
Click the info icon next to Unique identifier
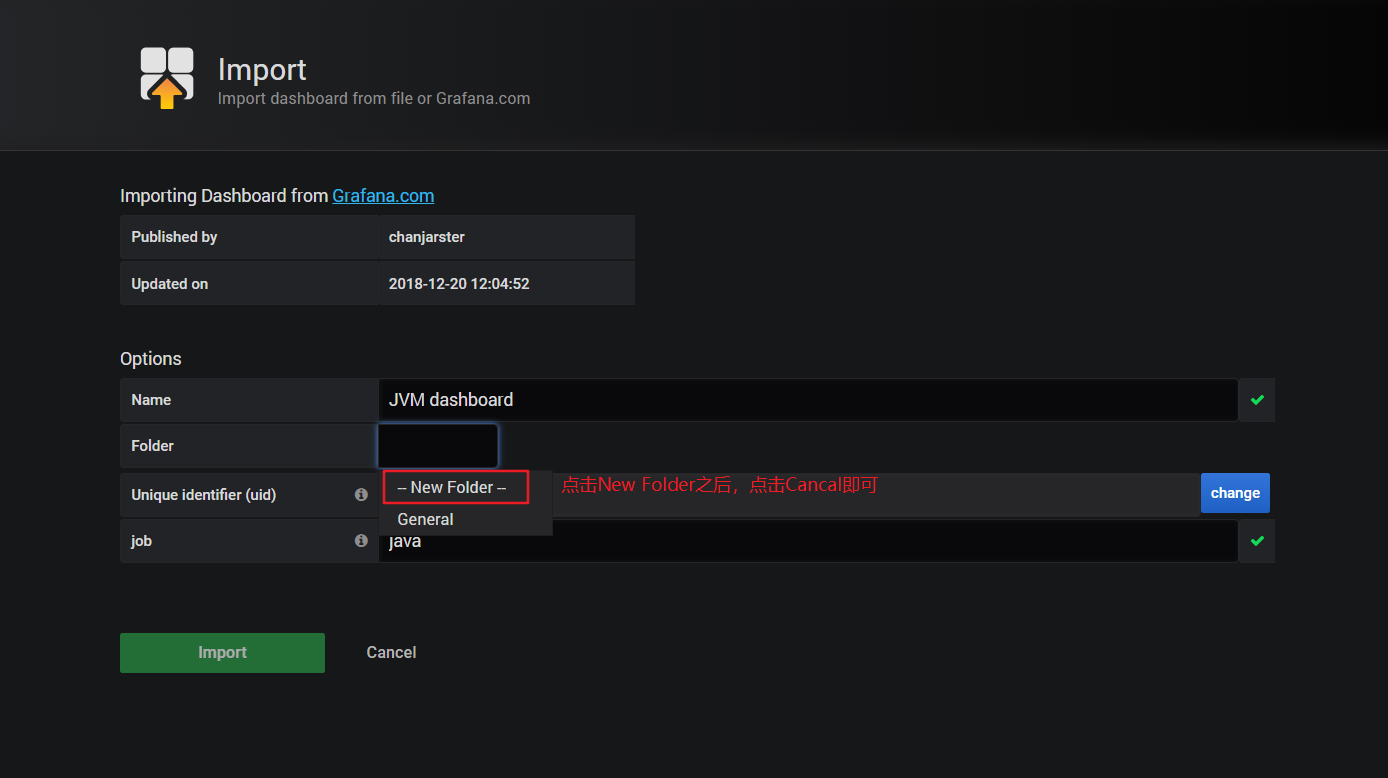click(361, 495)
